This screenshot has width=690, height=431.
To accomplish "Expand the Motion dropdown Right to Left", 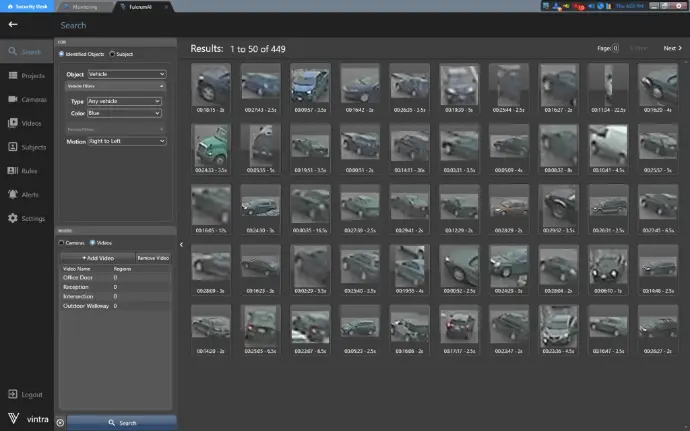I will (x=127, y=141).
